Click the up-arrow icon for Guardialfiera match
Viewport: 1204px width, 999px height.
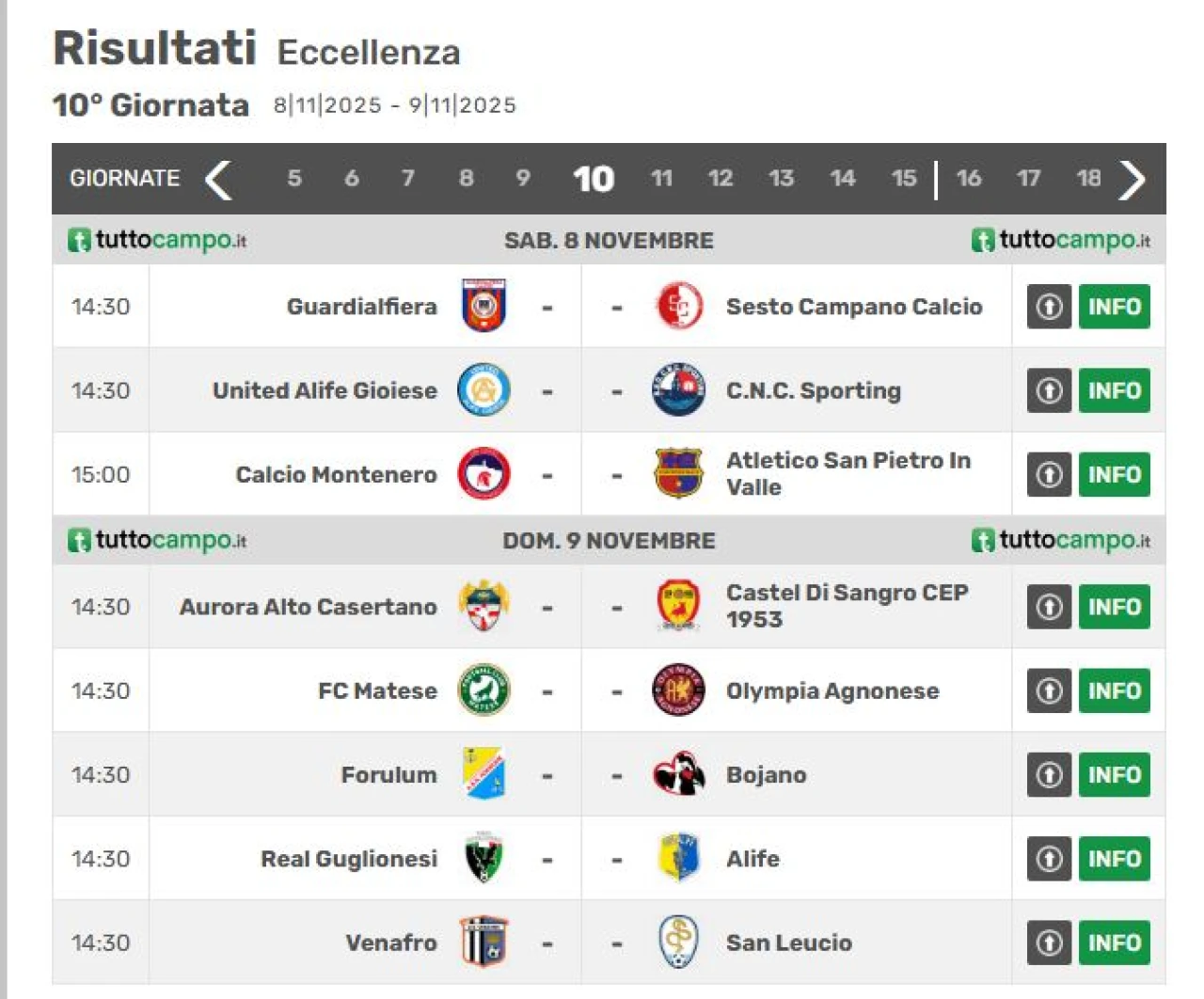click(1049, 306)
